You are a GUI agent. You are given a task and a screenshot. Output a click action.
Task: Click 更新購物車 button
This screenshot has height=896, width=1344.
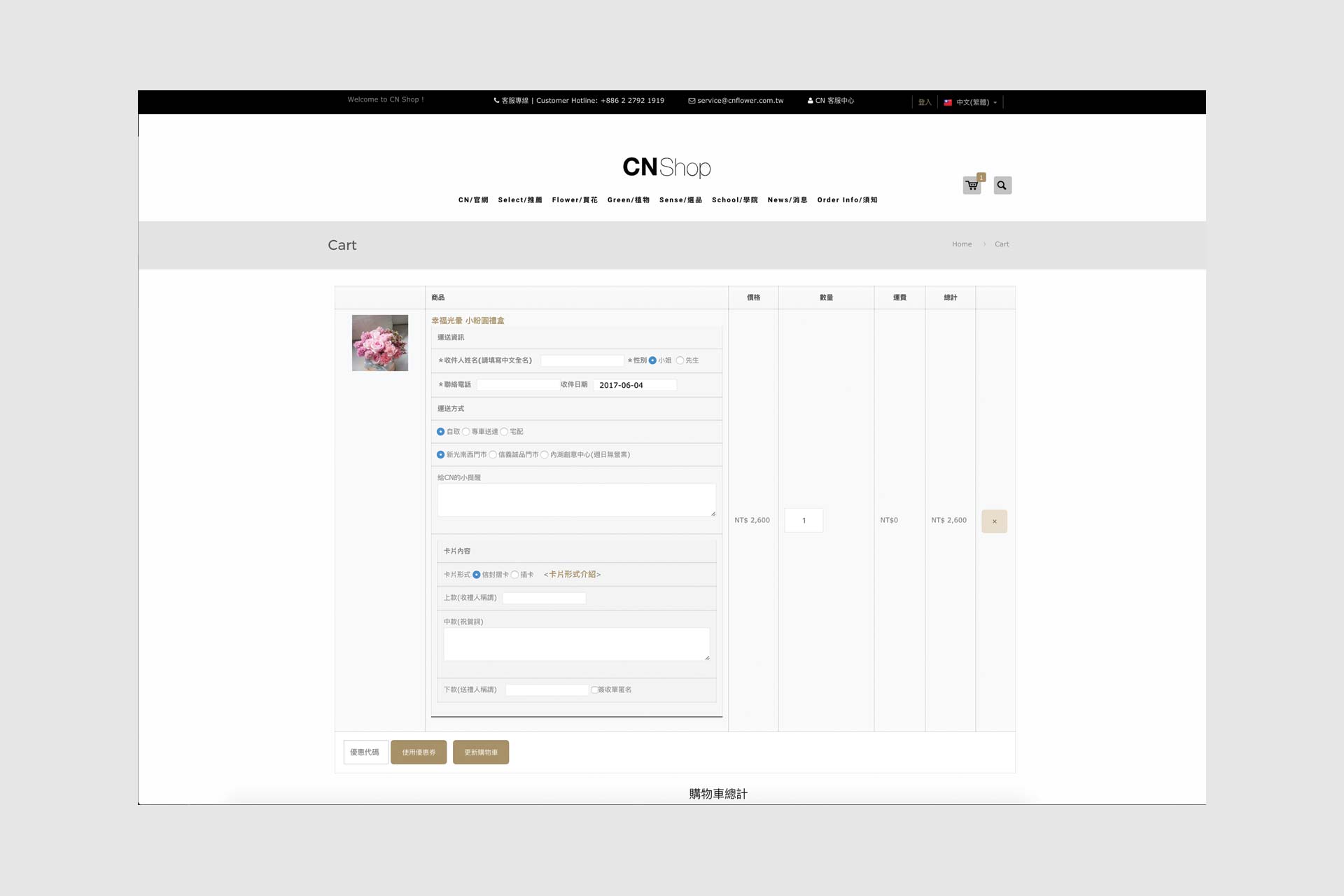[x=481, y=752]
